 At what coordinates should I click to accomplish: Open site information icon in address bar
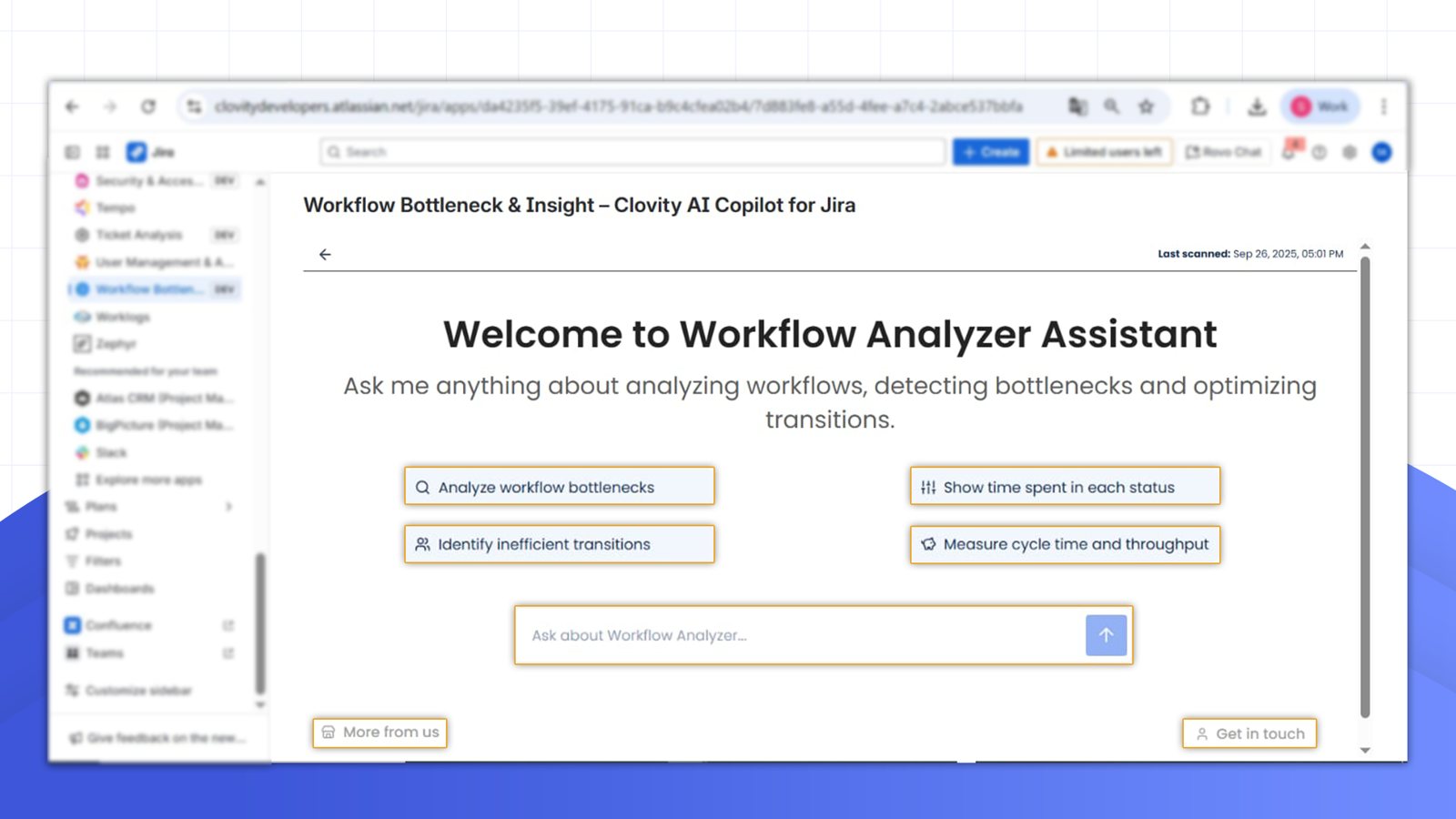click(x=194, y=106)
